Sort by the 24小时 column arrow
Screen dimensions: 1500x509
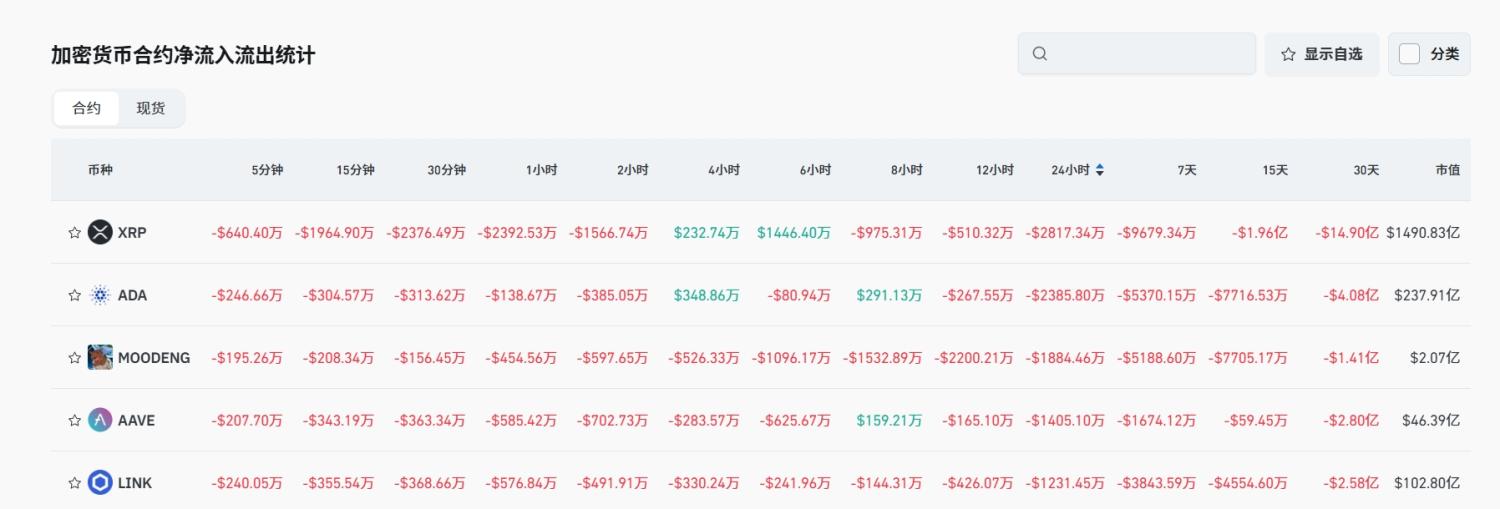pyautogui.click(x=1100, y=170)
